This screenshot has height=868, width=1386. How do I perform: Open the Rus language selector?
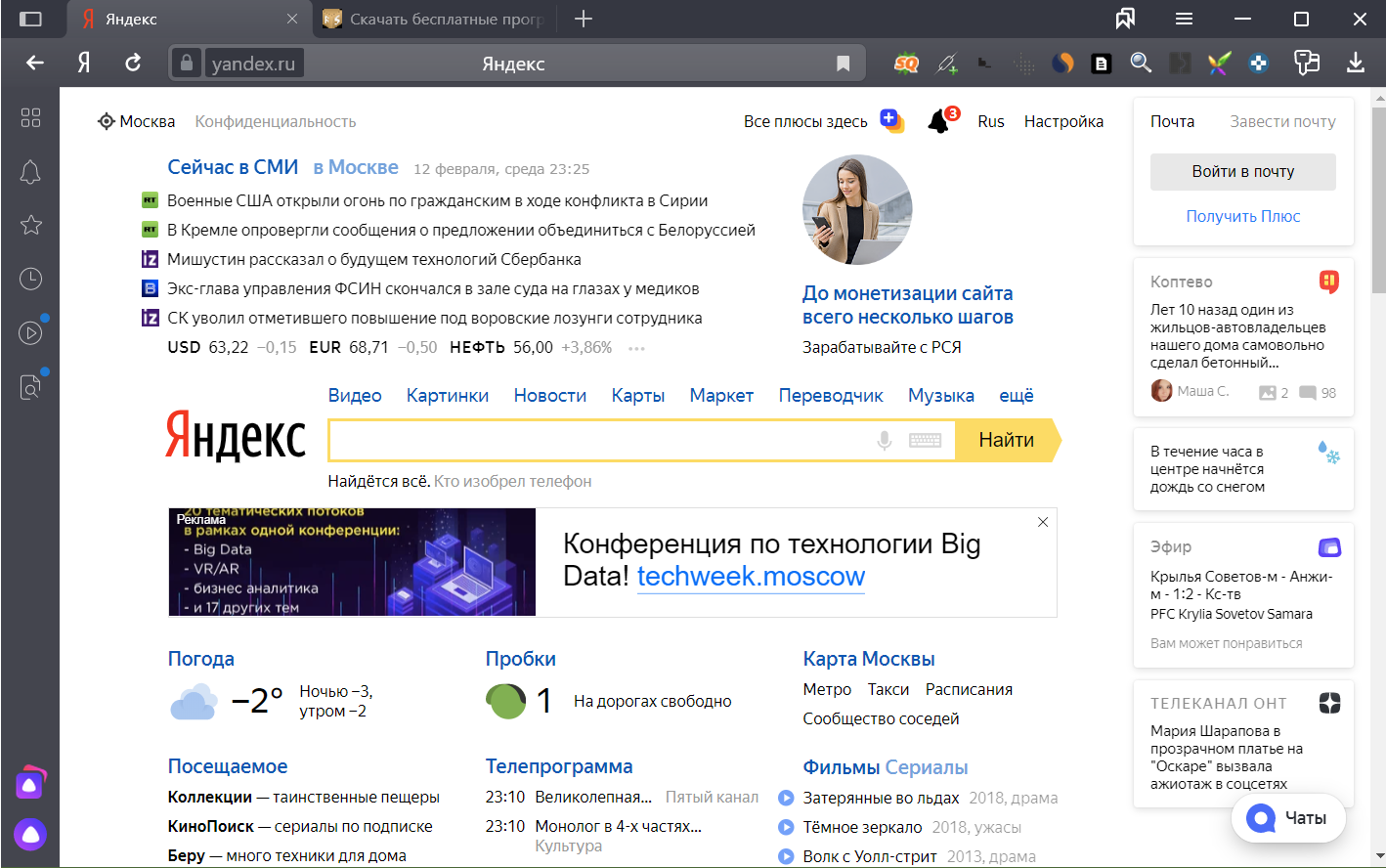pos(990,121)
